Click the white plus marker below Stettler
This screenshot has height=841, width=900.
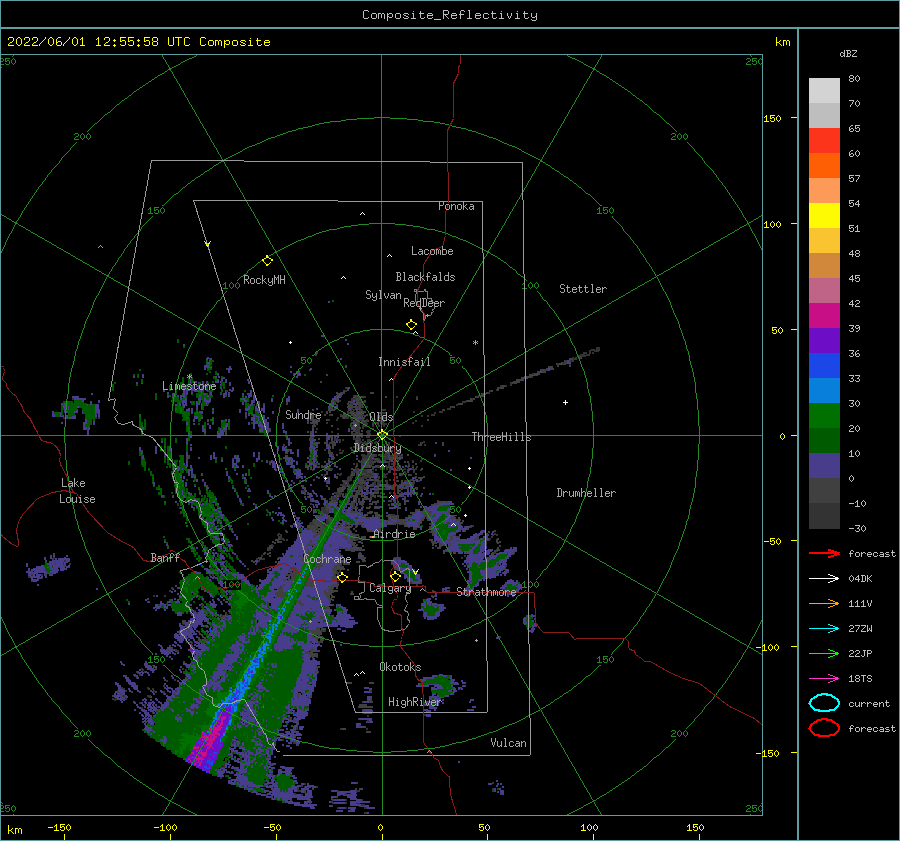565,402
